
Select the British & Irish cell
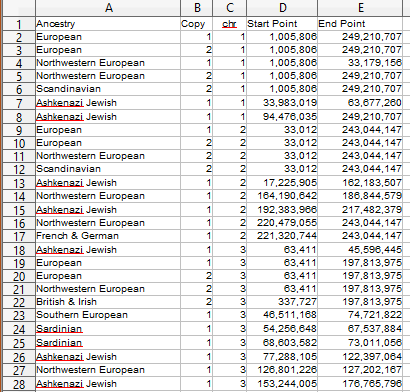click(x=108, y=302)
